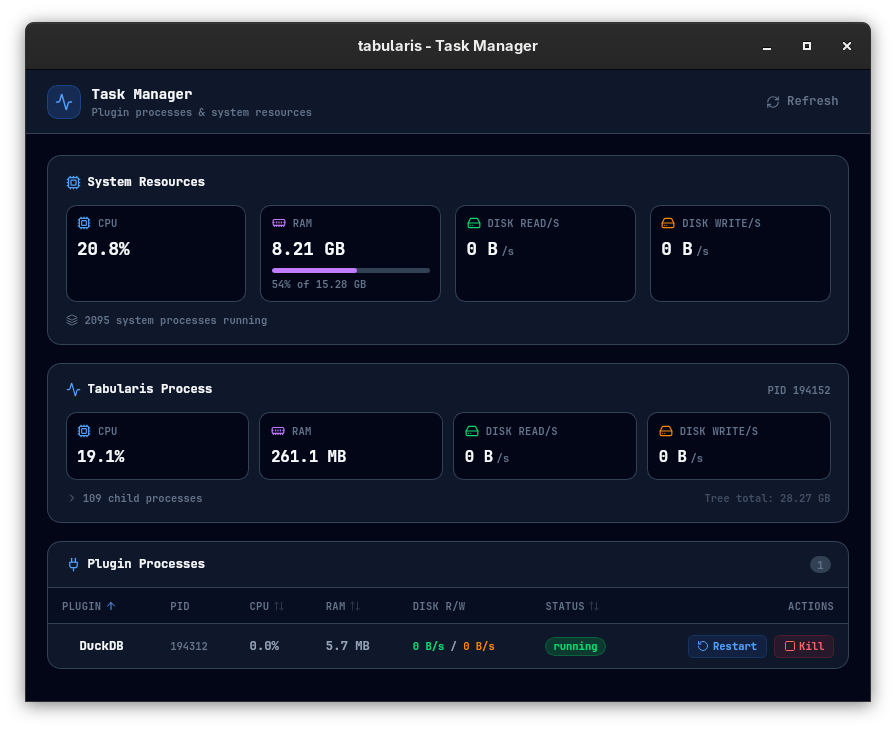896x730 pixels.
Task: Click the plugin count badge showing 1
Action: [x=820, y=564]
